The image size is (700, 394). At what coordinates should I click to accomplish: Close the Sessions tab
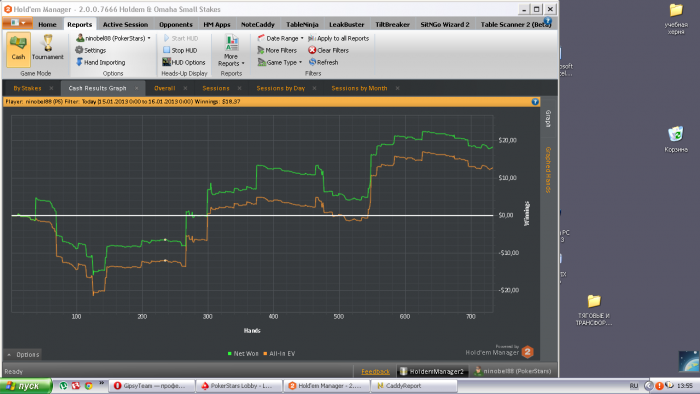(239, 88)
